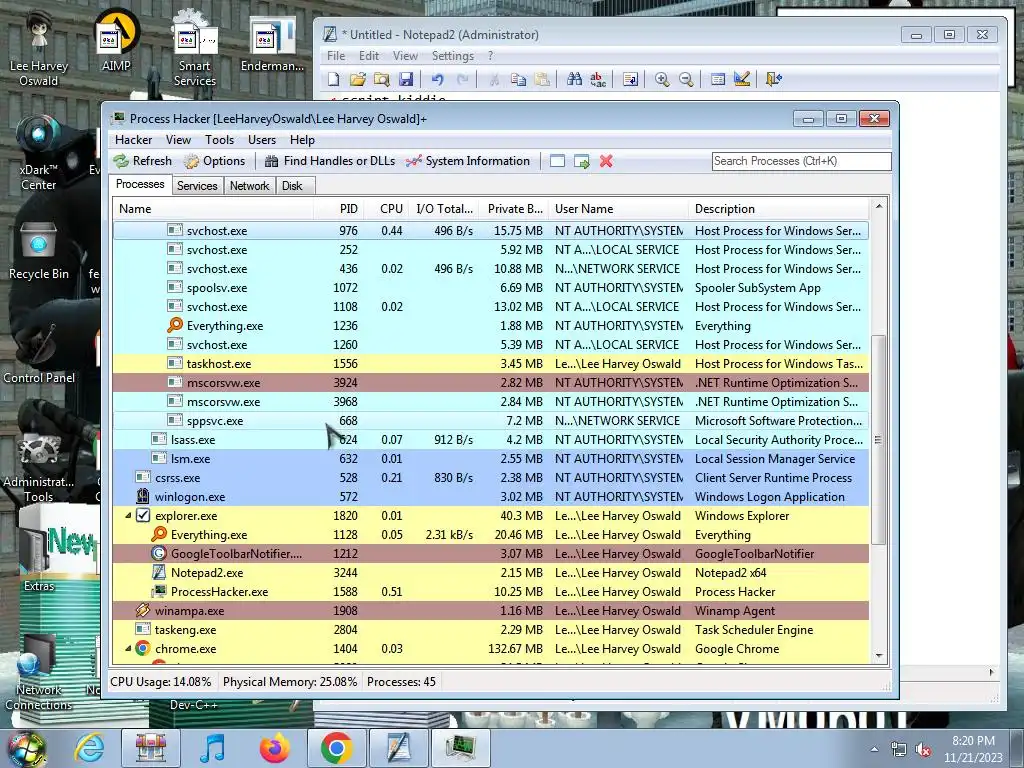Image resolution: width=1024 pixels, height=768 pixels.
Task: Click the volume speaker tray icon
Action: click(923, 750)
